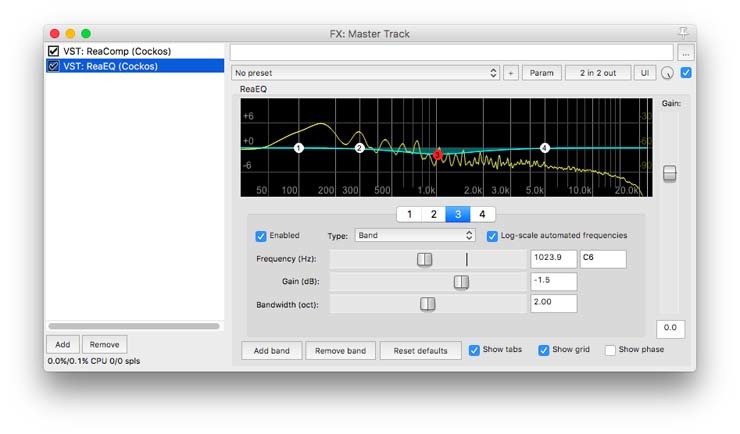This screenshot has height=434, width=740.
Task: Click the gain value field -1.5
Action: pos(554,282)
